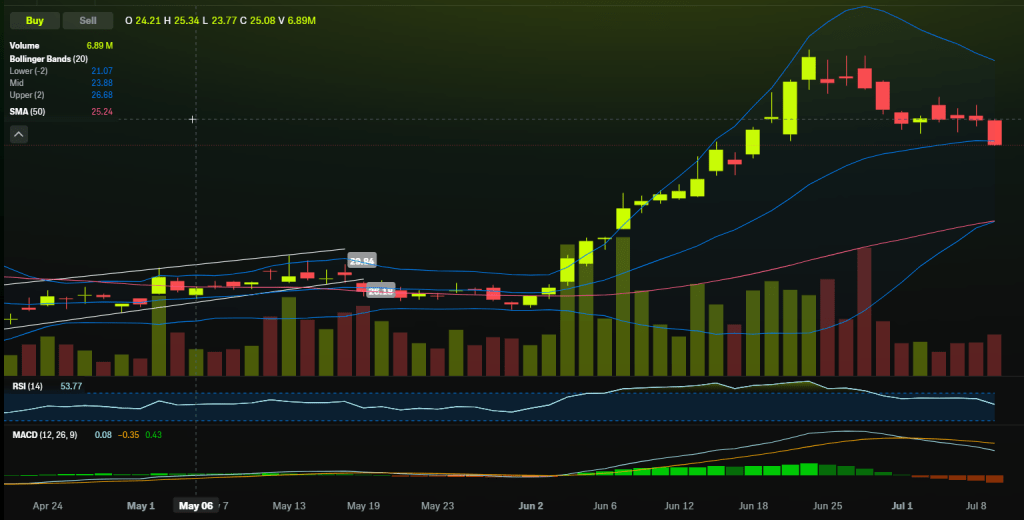Click the OHLC price readout at top
Screen dimensions: 1024x520
tap(220, 20)
